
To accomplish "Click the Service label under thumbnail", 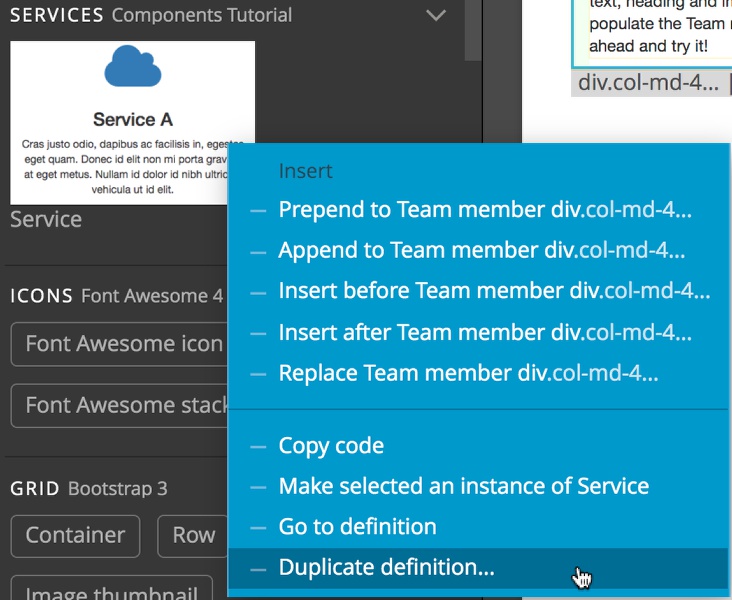I will [46, 219].
